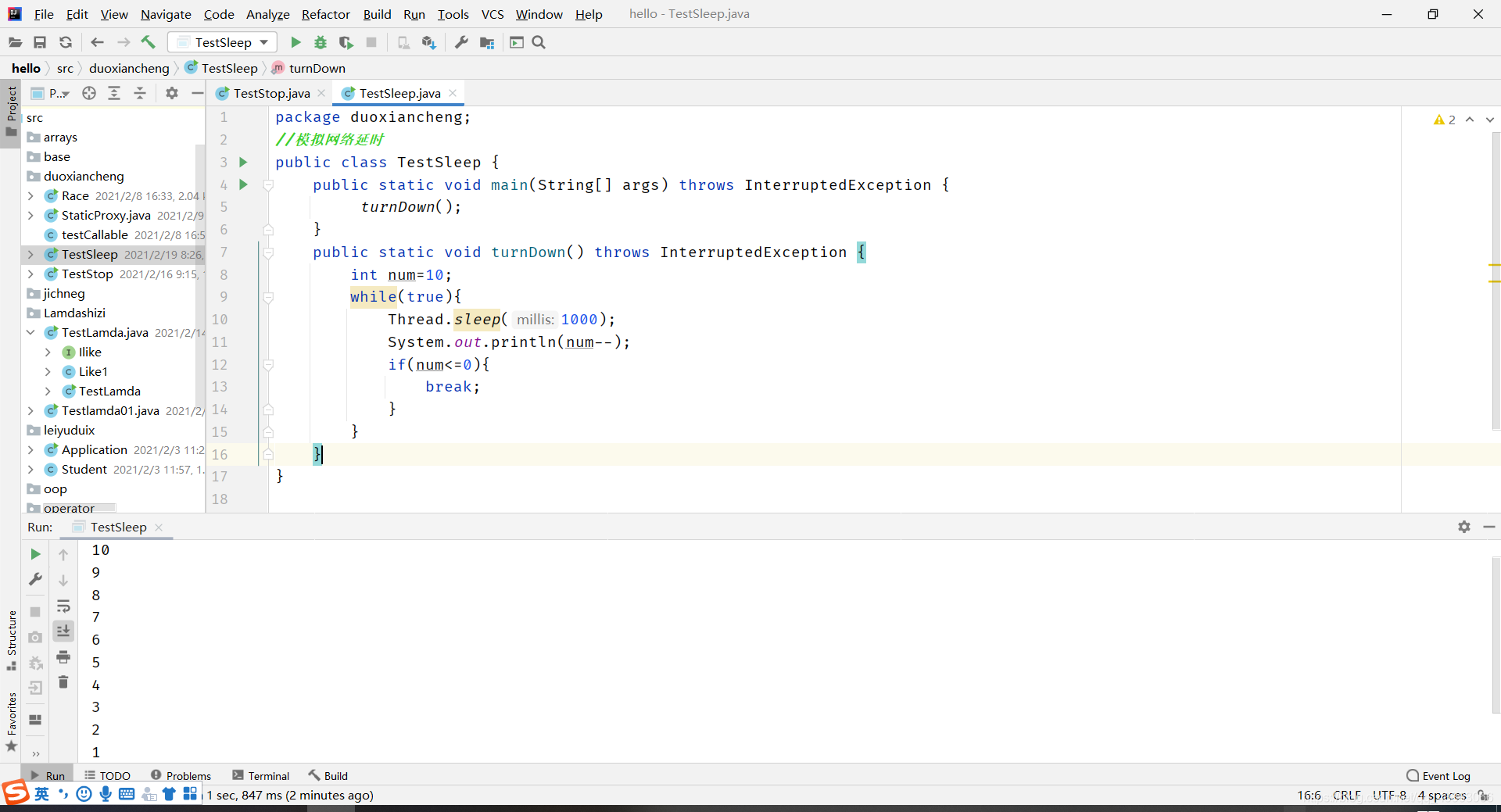Open the Tools menu
The image size is (1501, 812).
[453, 14]
